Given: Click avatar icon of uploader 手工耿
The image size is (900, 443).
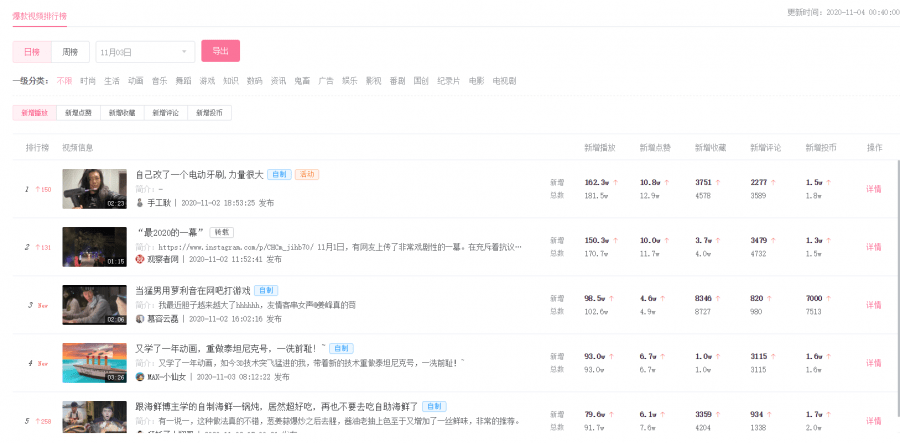Looking at the screenshot, I should 140,202.
